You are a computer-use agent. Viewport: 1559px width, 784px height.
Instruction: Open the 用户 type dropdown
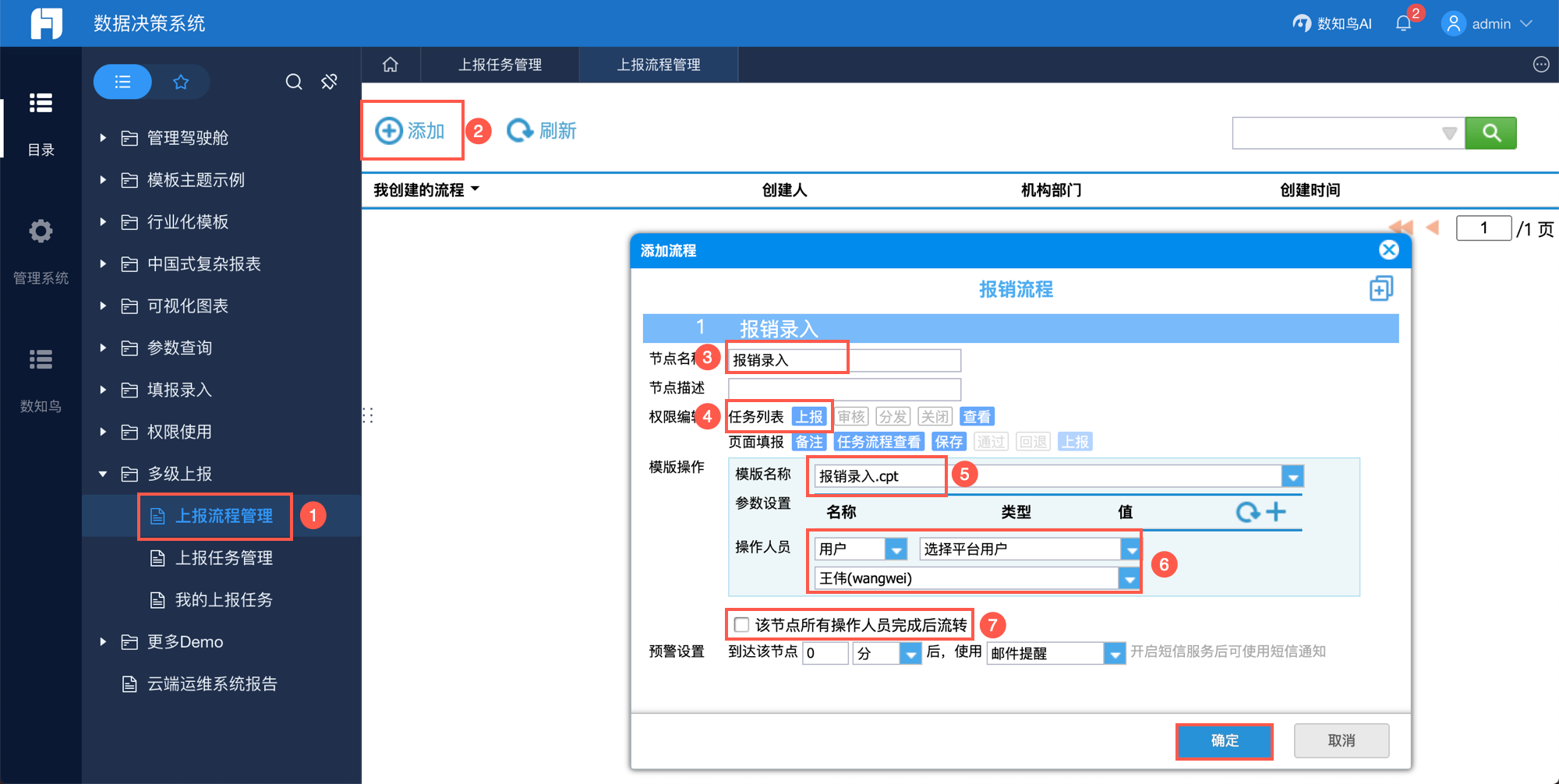pyautogui.click(x=896, y=549)
